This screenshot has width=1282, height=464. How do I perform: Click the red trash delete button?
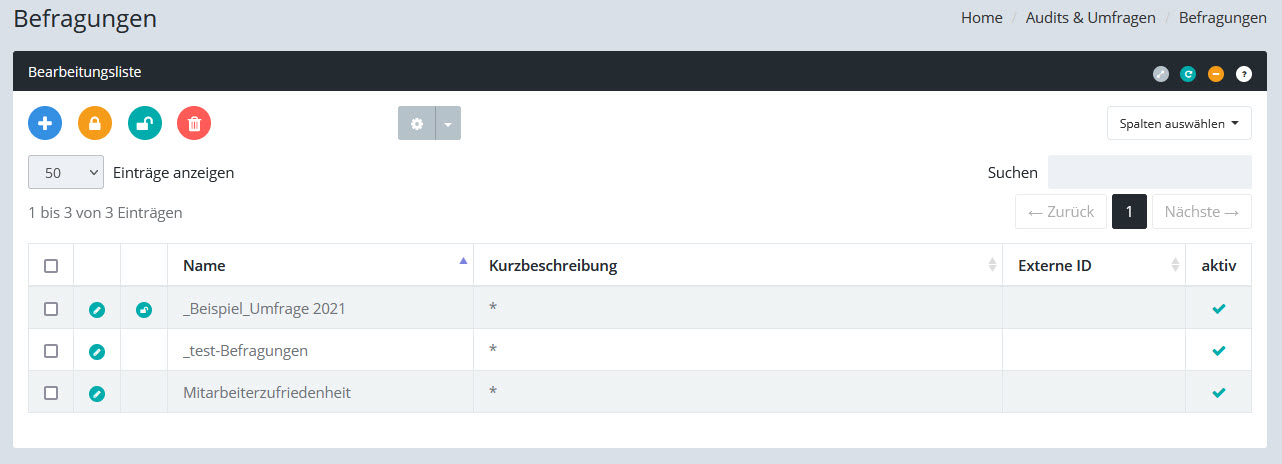pos(194,123)
